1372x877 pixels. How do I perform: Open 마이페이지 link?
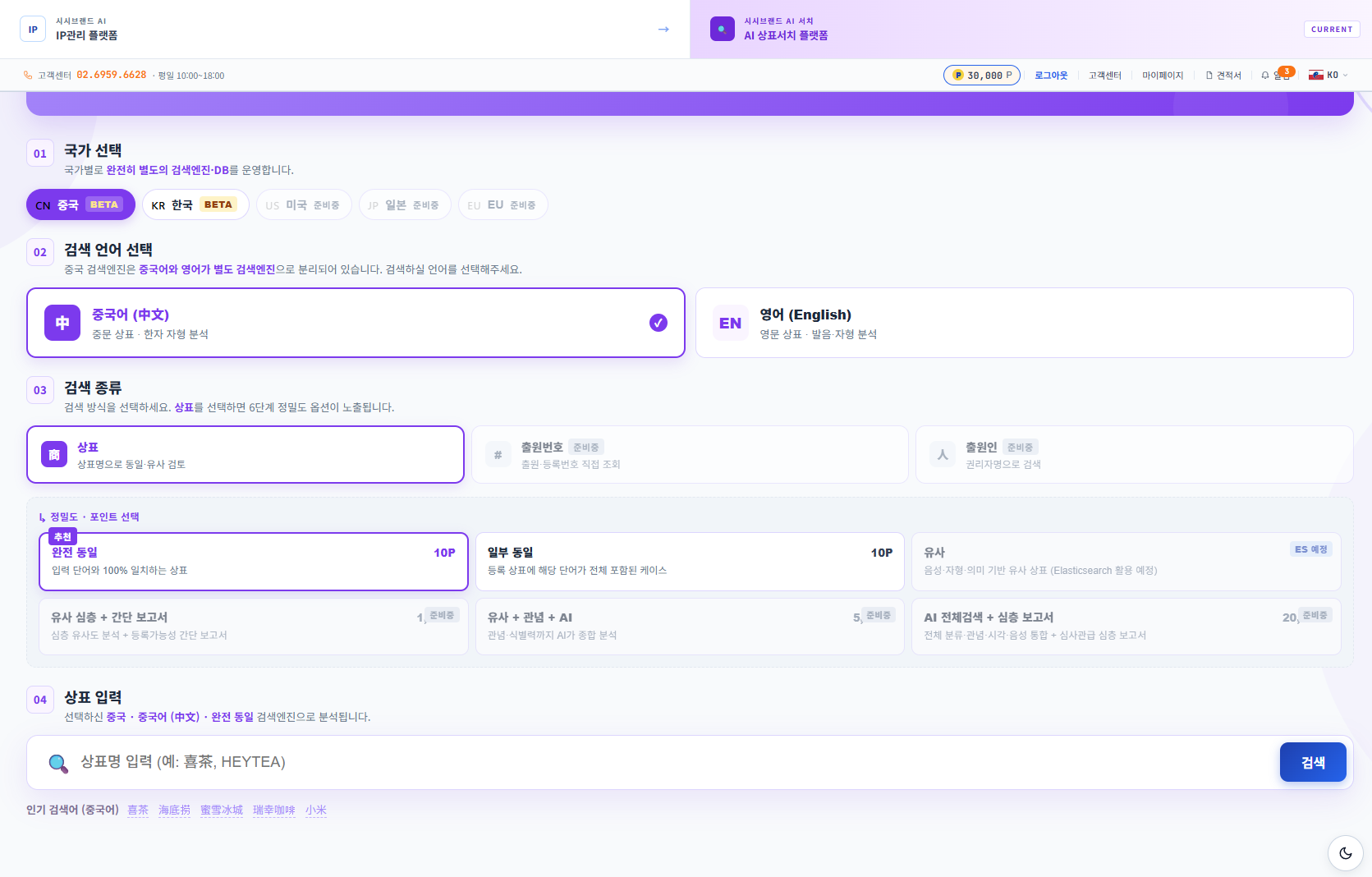(1163, 76)
